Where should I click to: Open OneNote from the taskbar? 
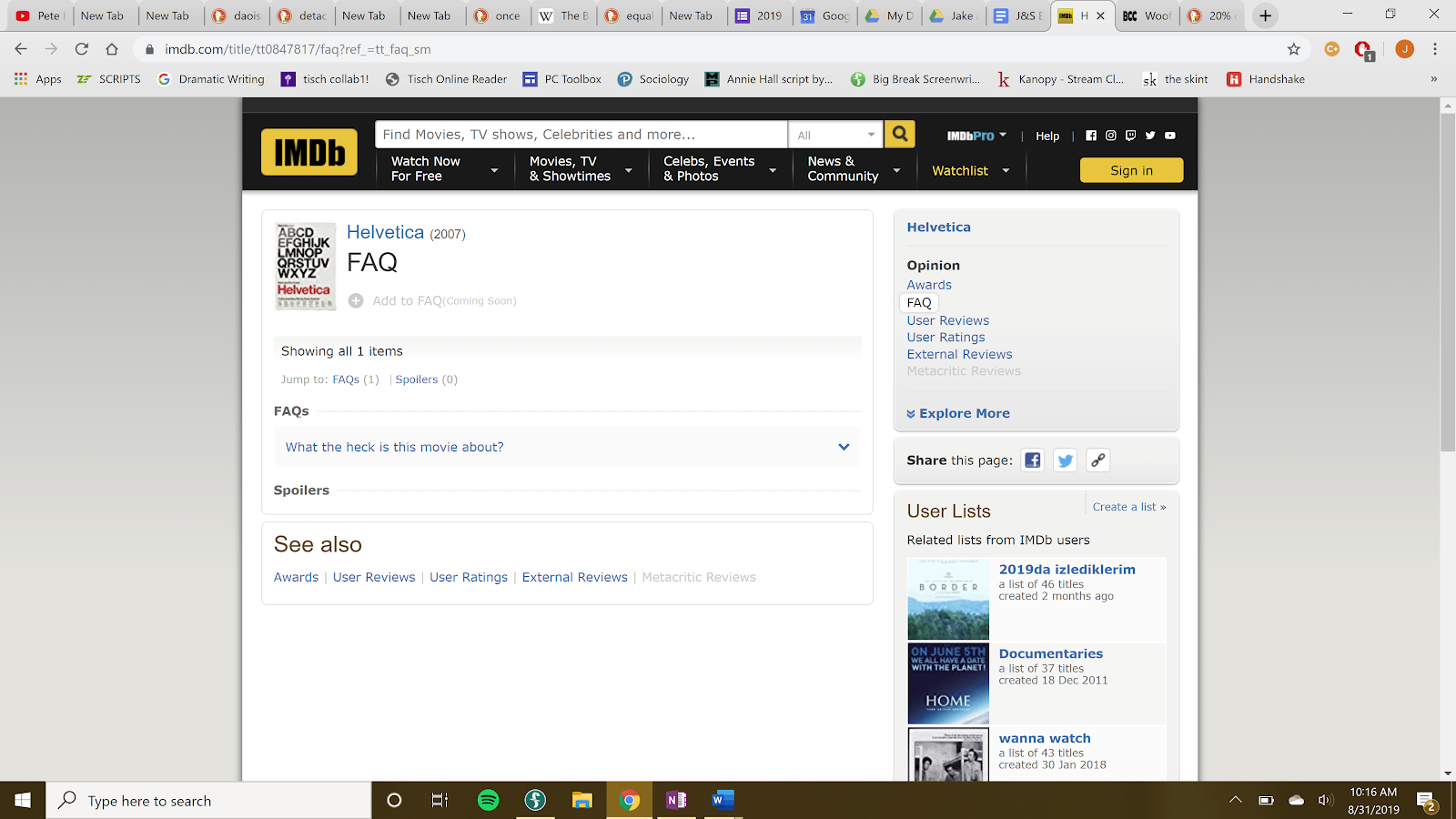(676, 800)
